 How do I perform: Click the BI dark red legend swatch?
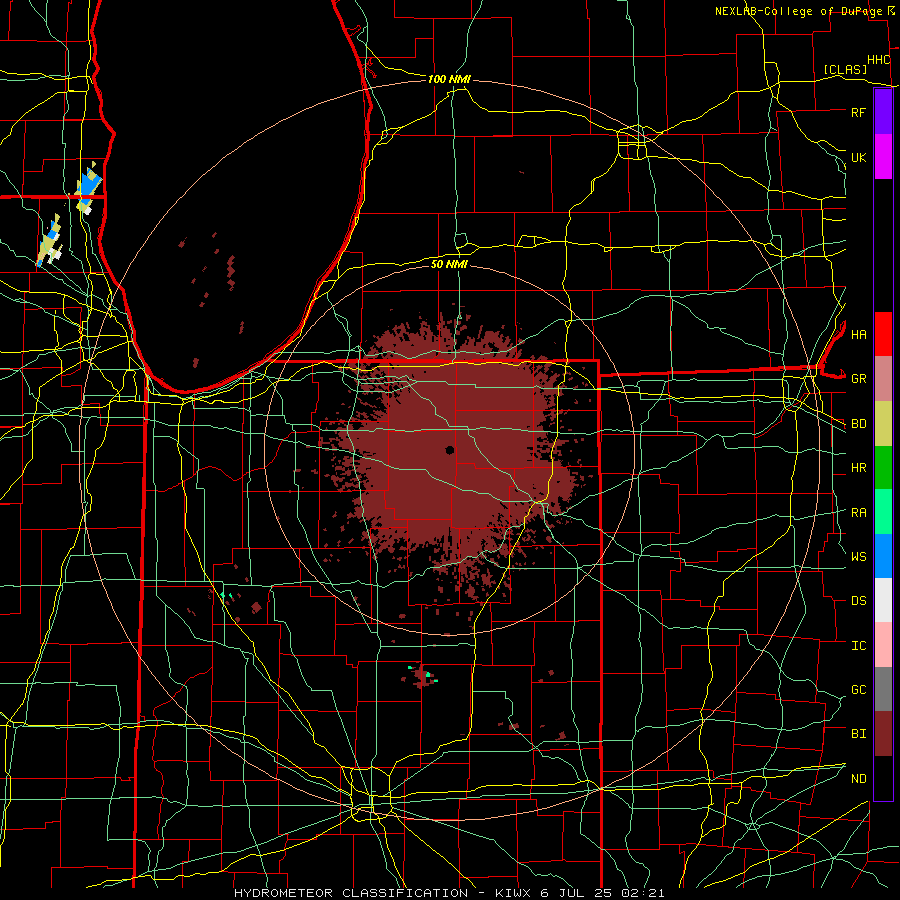pos(883,734)
